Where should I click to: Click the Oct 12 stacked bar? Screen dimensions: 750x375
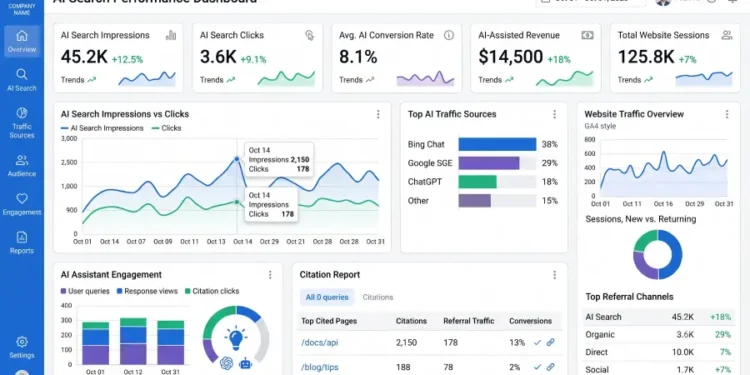tap(133, 341)
